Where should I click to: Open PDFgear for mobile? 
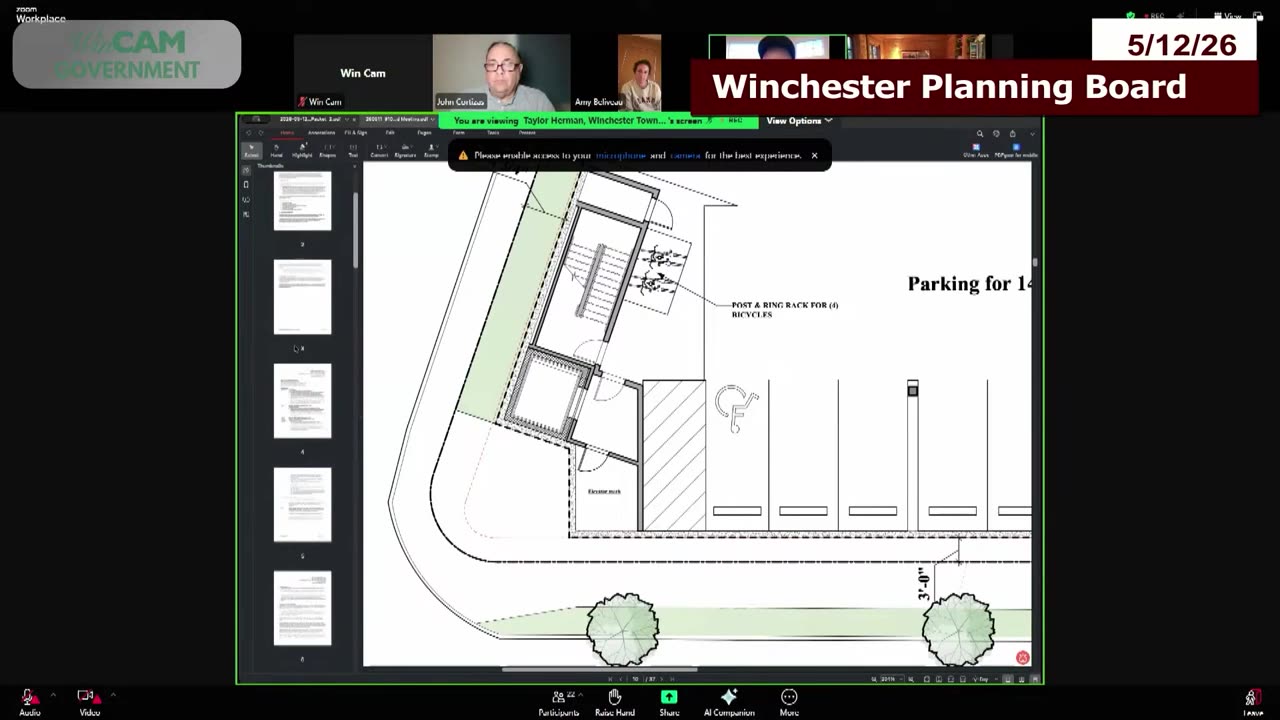(x=1016, y=151)
